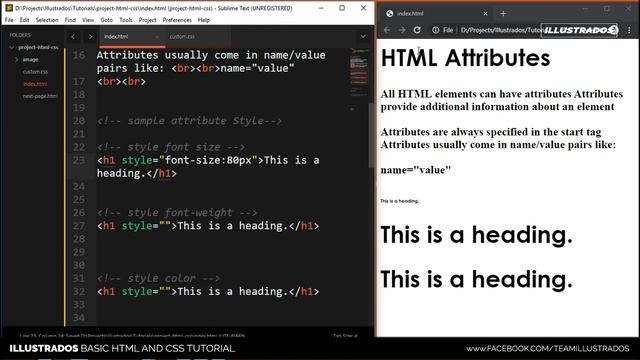This screenshot has height=360, width=640.
Task: Open the Selection menu
Action: tap(47, 20)
